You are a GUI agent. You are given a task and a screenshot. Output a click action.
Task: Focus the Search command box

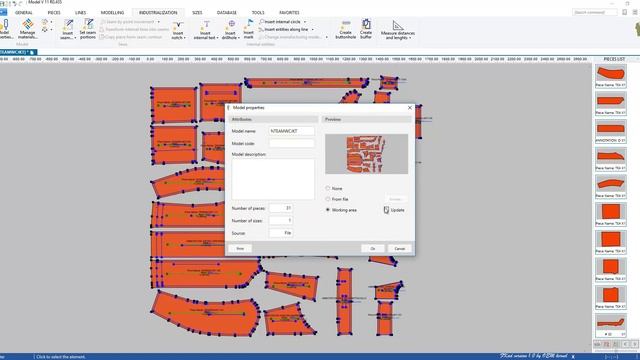pyautogui.click(x=595, y=12)
